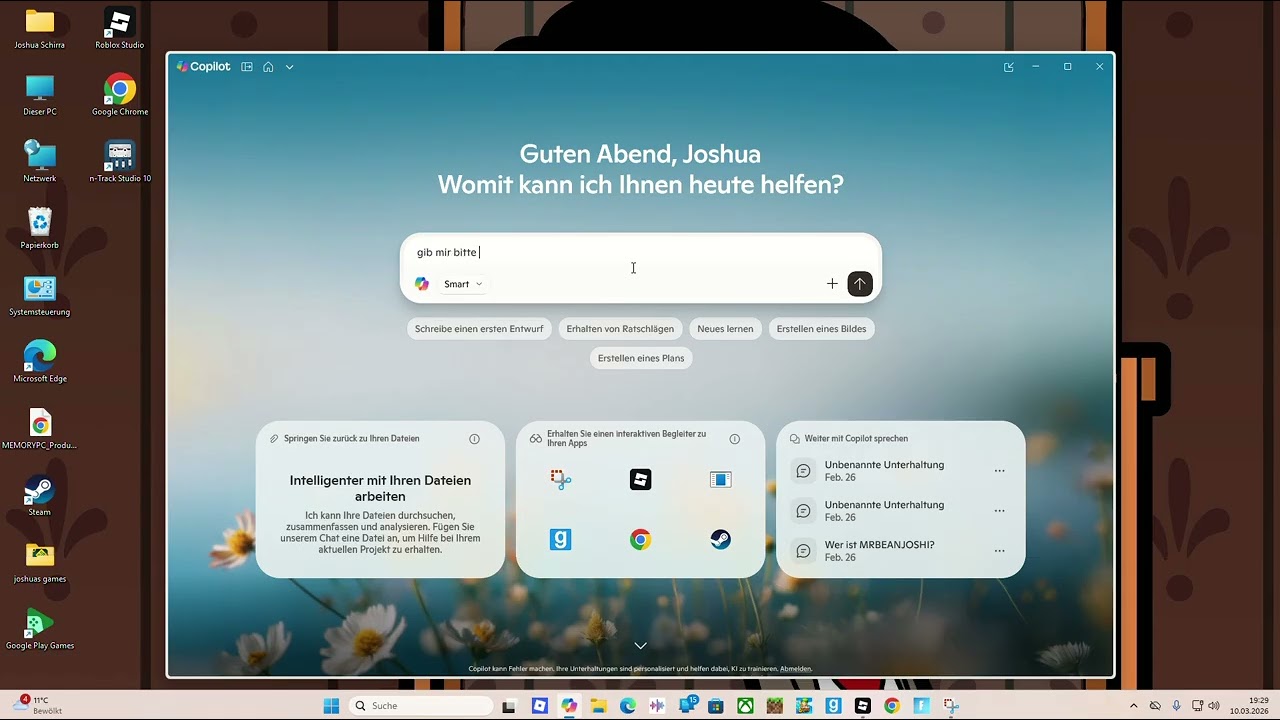Select Snipping Tool icon in Copilot apps card
Screen dimensions: 1280x720
click(561, 480)
